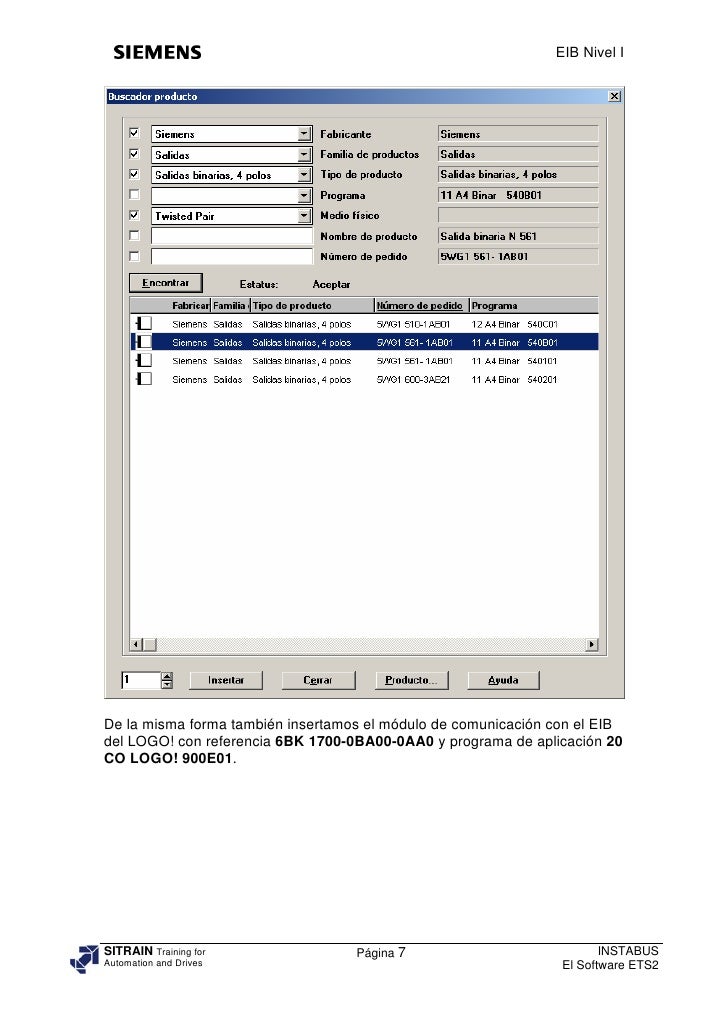Screen dimensions: 728x1030
Task: Open the Siemens manufacturer dropdown
Action: coord(304,134)
